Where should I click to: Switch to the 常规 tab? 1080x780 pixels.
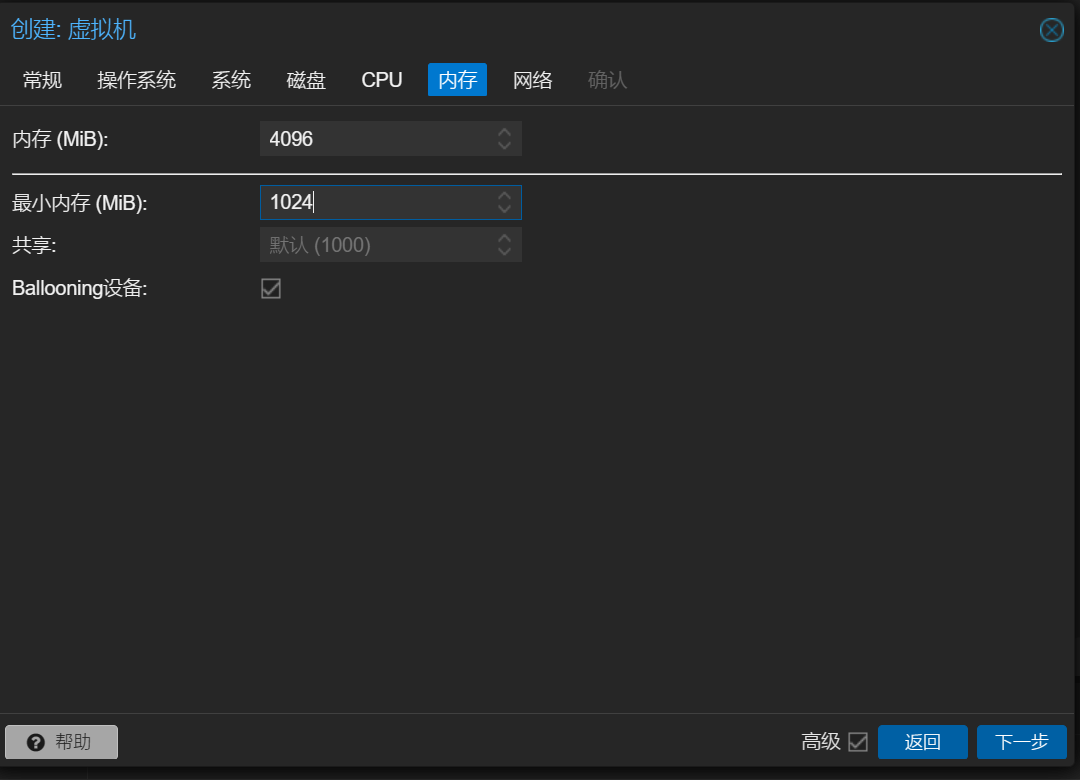pos(42,80)
